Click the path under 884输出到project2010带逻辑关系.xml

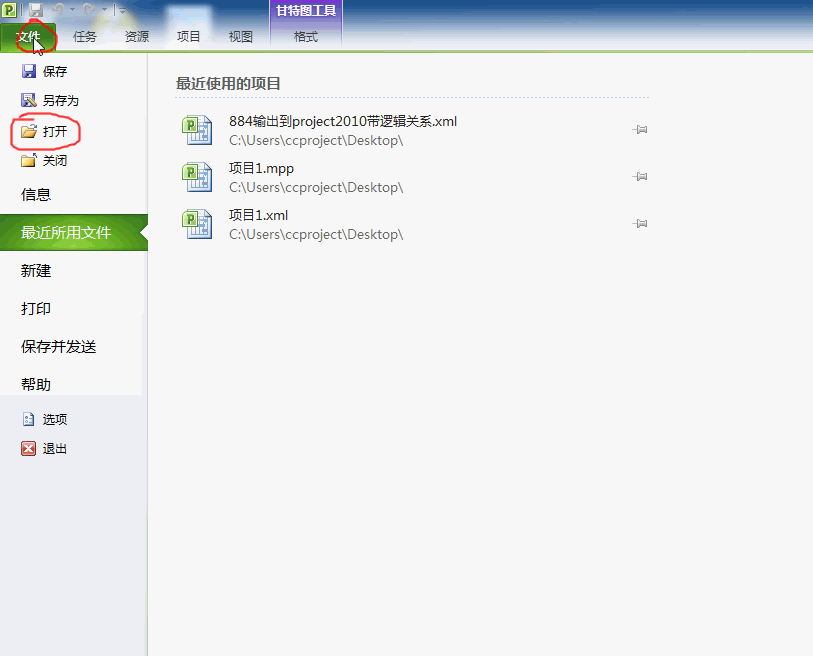coord(316,141)
